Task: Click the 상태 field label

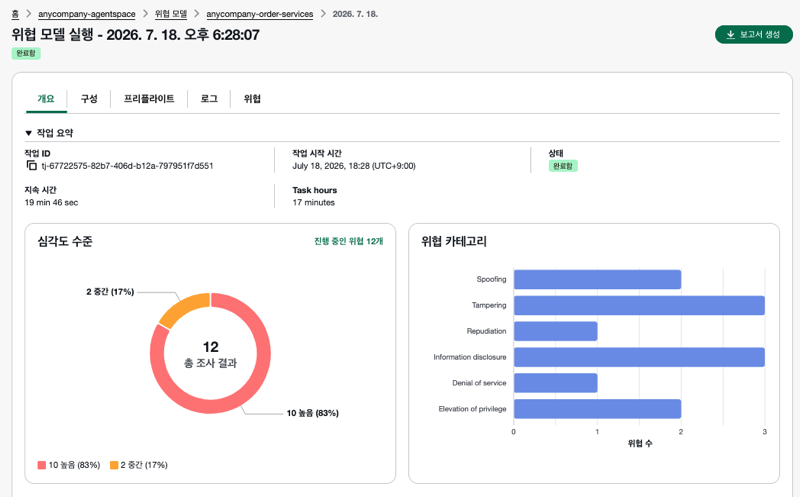Action: tap(556, 153)
